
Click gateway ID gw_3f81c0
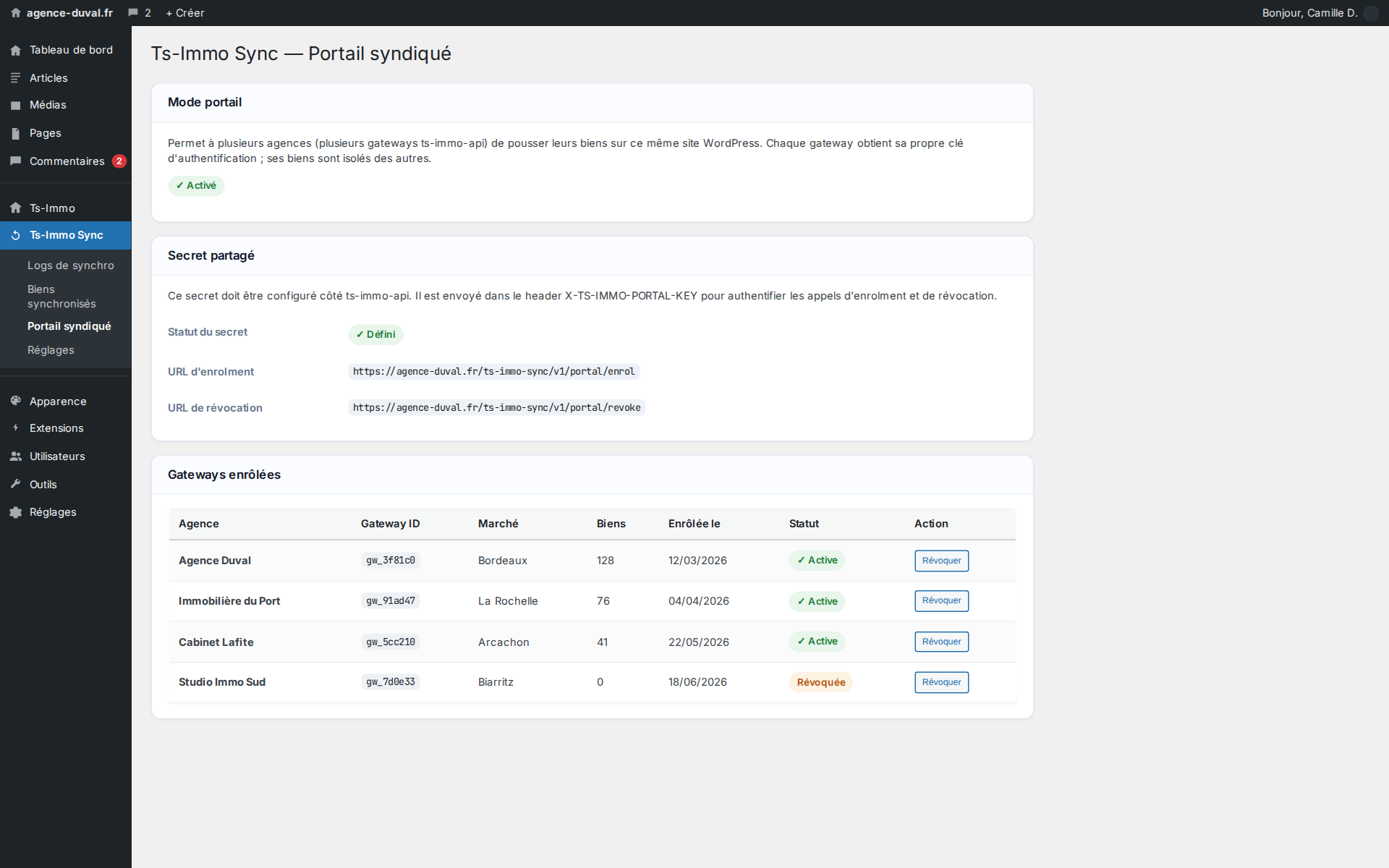coord(391,561)
